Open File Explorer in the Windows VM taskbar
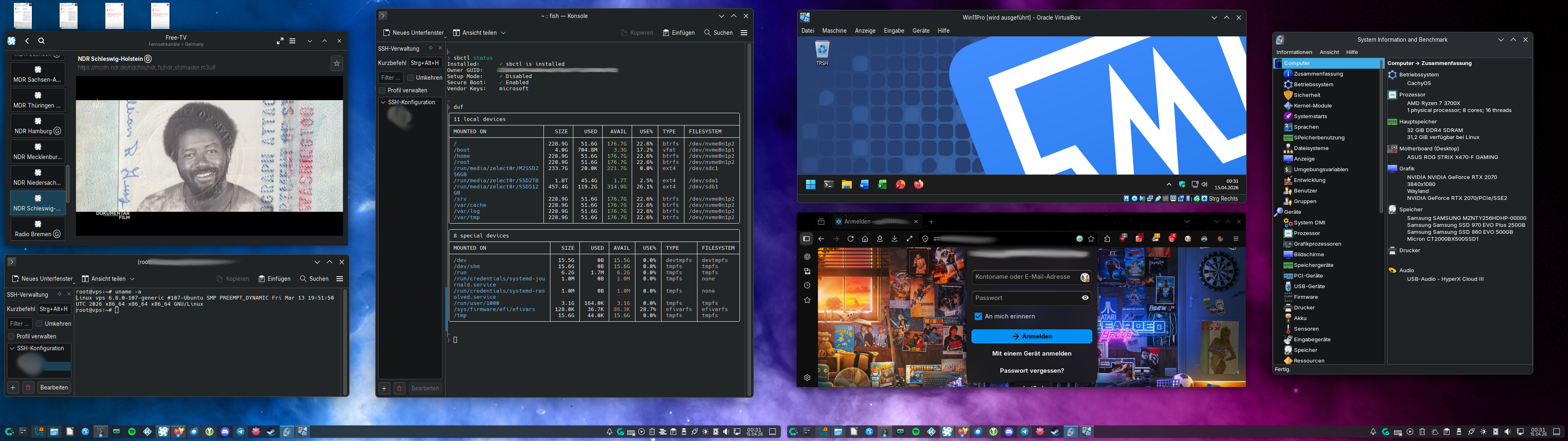 click(x=847, y=185)
